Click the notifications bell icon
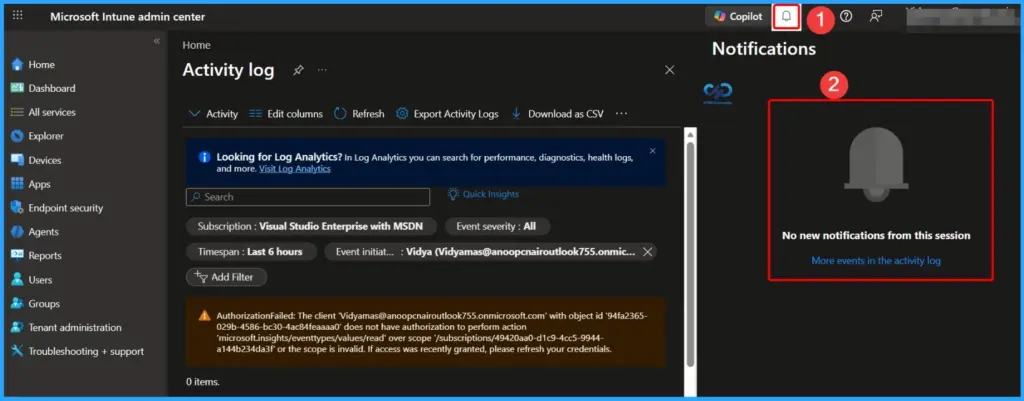The width and height of the screenshot is (1024, 401). point(786,16)
